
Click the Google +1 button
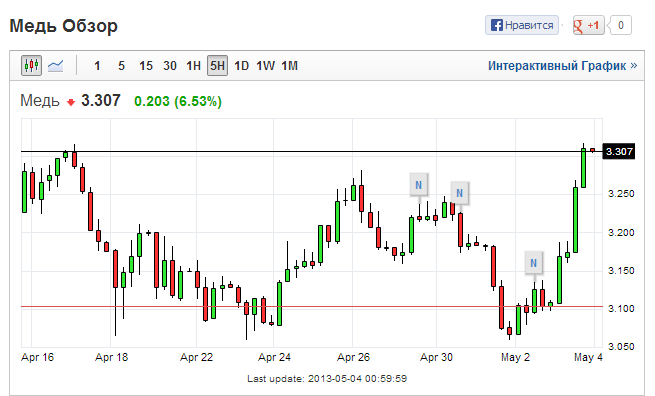tap(589, 25)
